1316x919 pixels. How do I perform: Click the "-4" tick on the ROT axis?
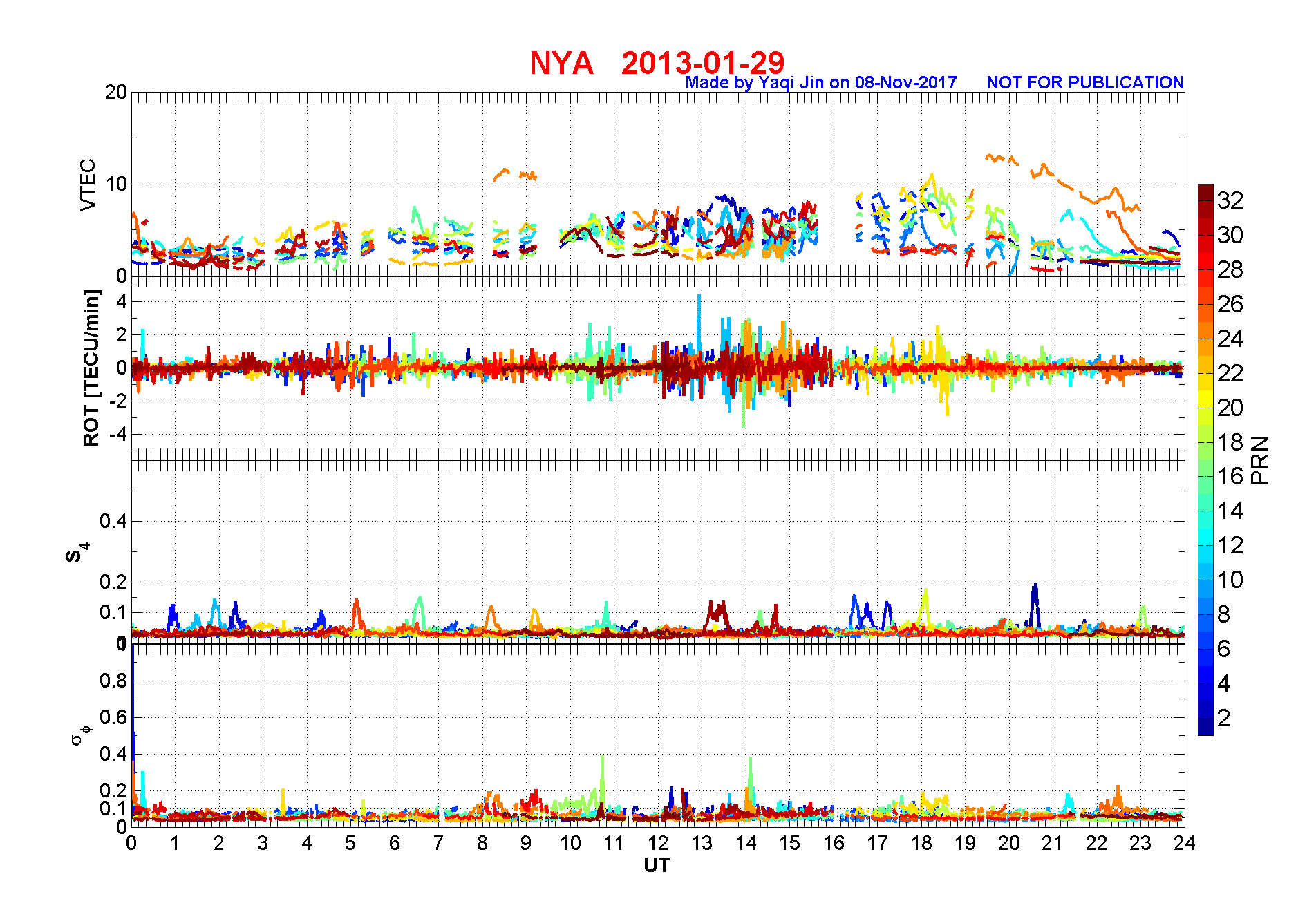[118, 435]
